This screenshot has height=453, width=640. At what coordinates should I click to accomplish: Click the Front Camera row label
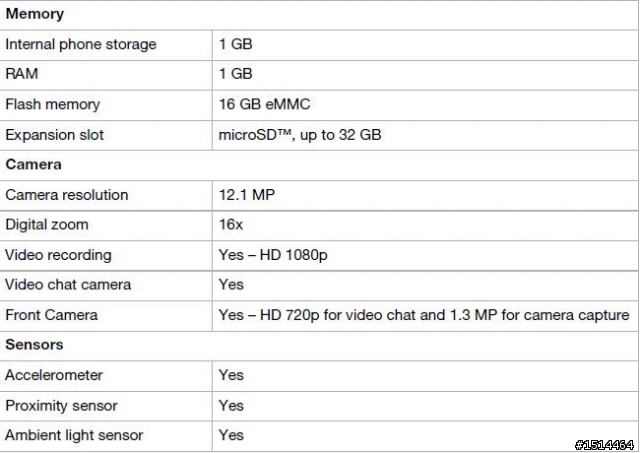pos(51,315)
